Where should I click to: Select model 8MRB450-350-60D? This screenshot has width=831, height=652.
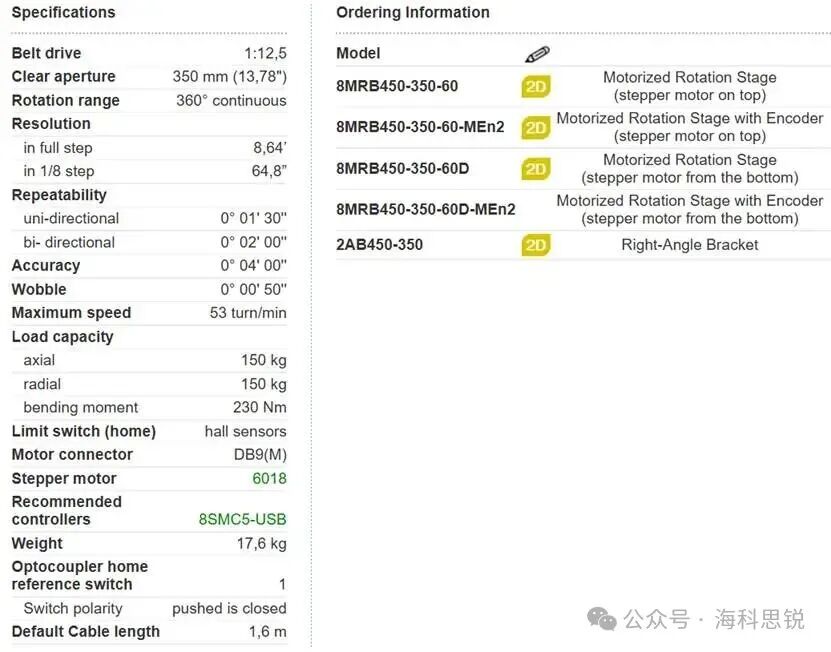[x=403, y=169]
